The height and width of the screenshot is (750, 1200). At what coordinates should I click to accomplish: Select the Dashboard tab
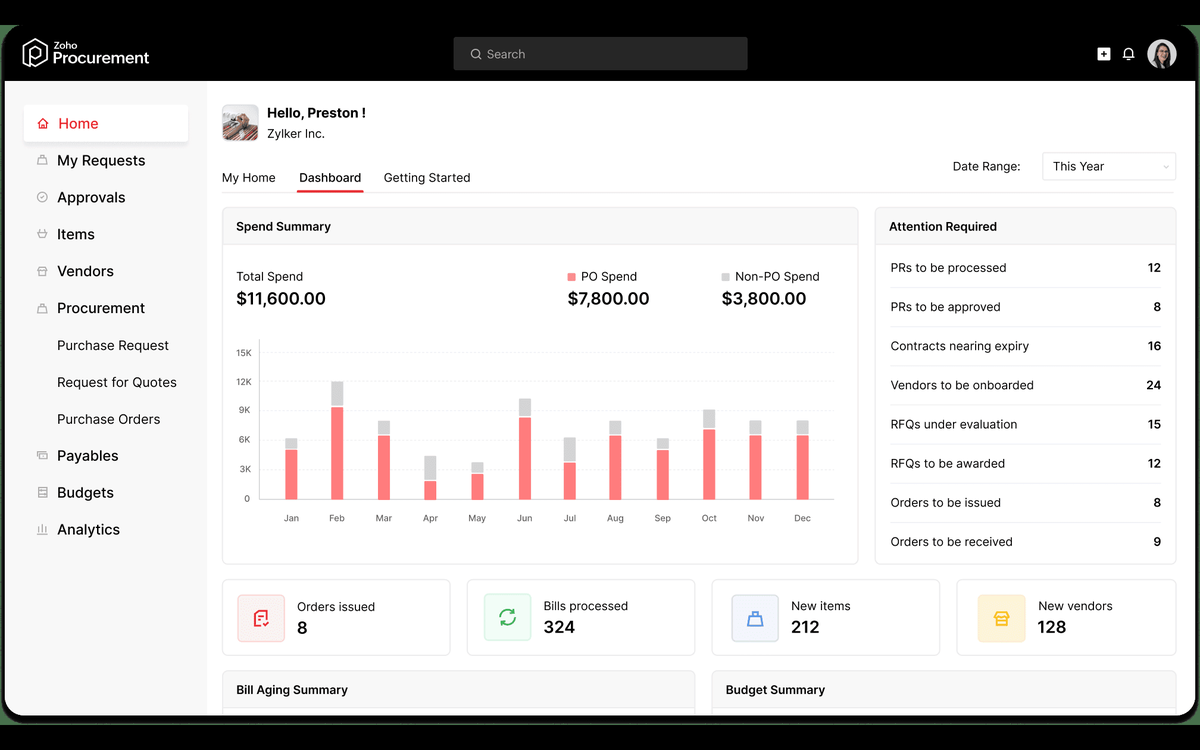click(330, 178)
